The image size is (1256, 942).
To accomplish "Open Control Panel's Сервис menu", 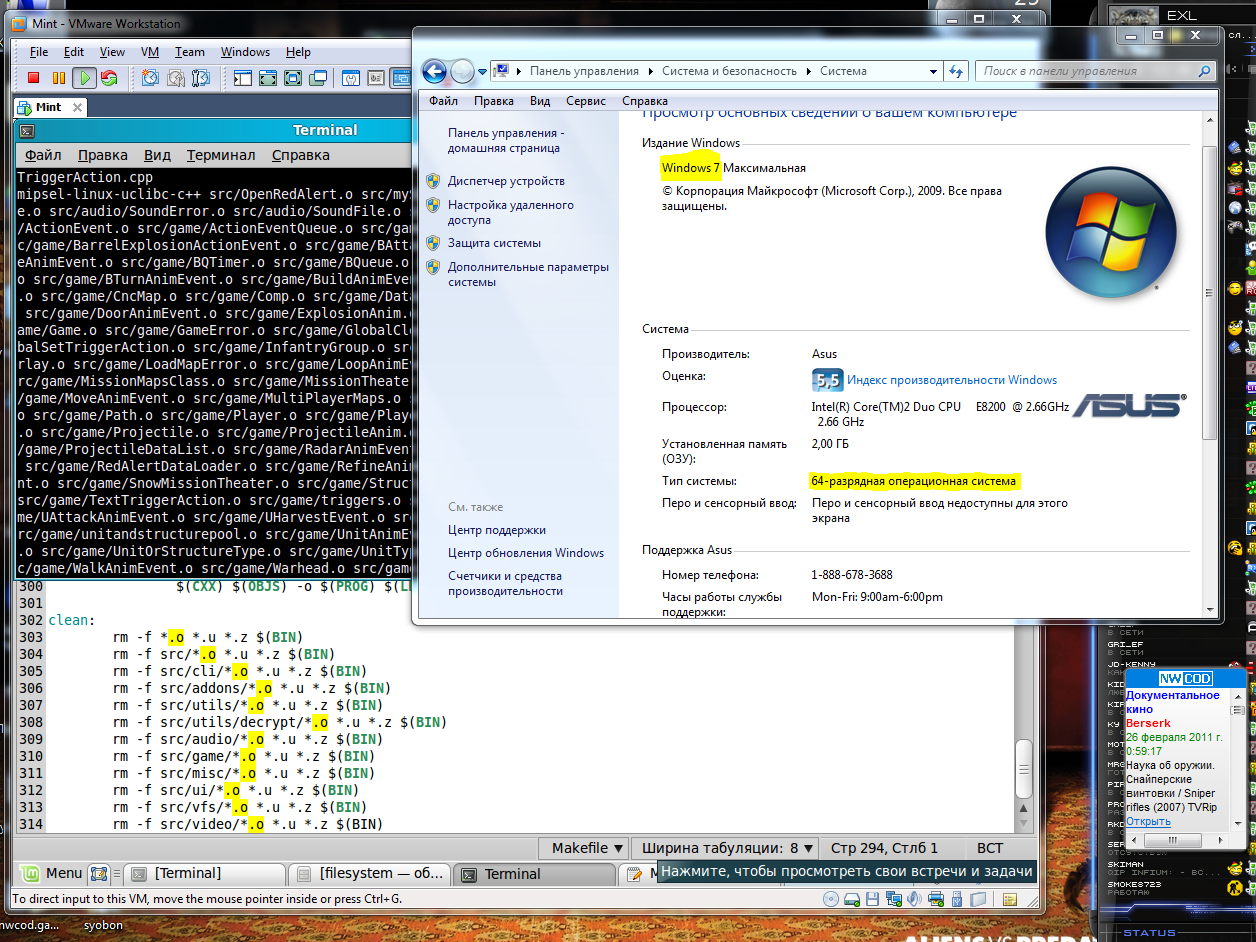I will (586, 101).
